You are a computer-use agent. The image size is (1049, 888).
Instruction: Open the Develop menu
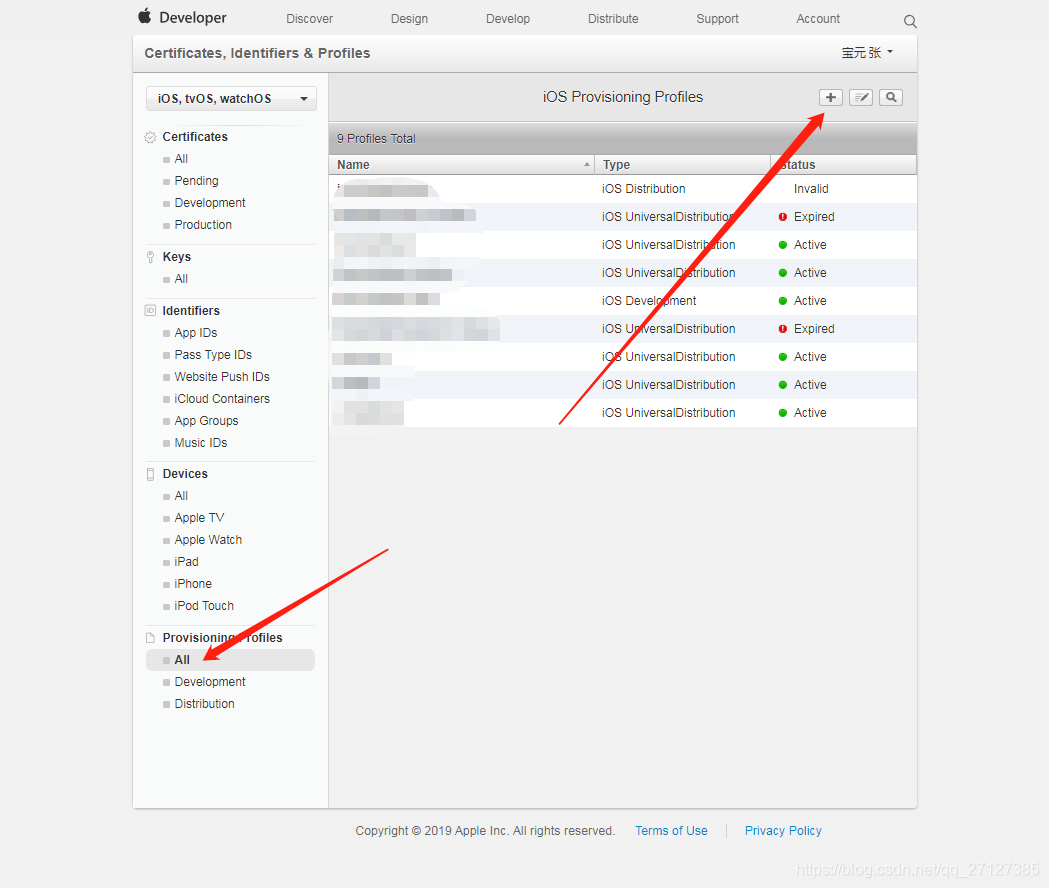coord(508,19)
